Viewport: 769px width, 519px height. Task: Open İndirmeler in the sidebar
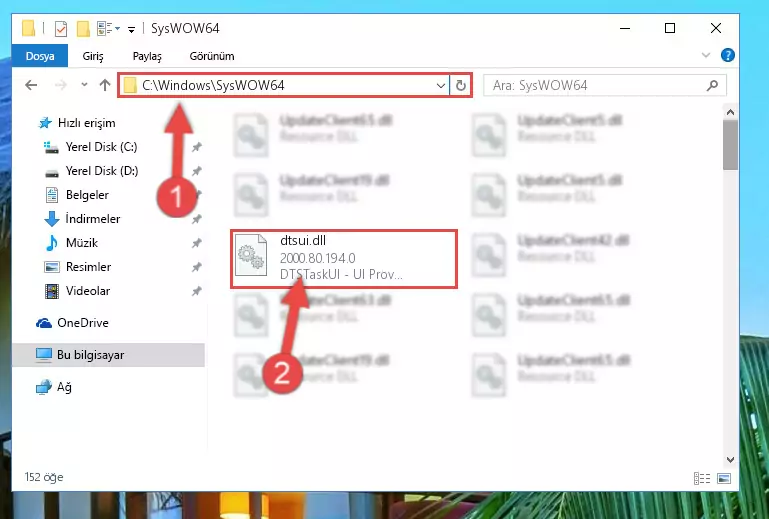[x=93, y=219]
